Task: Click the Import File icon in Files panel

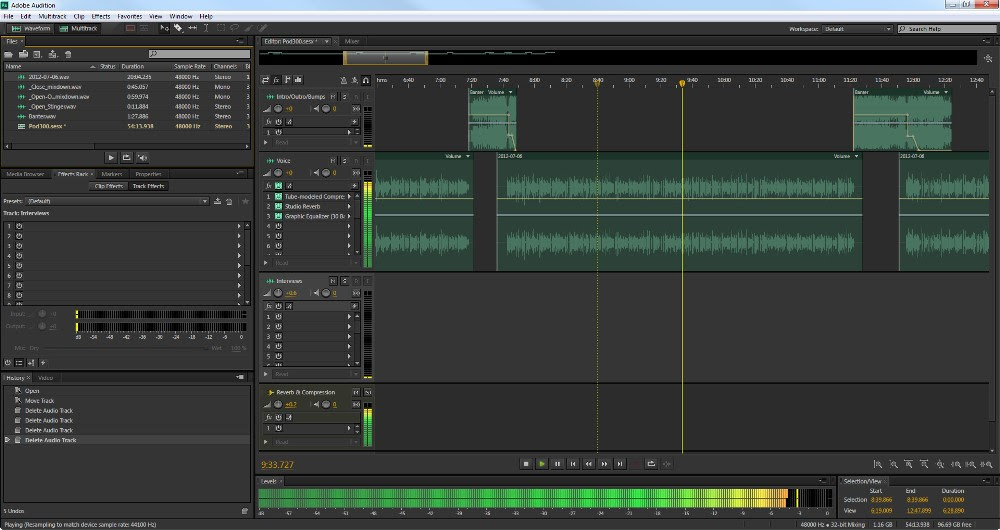Action: (x=21, y=53)
